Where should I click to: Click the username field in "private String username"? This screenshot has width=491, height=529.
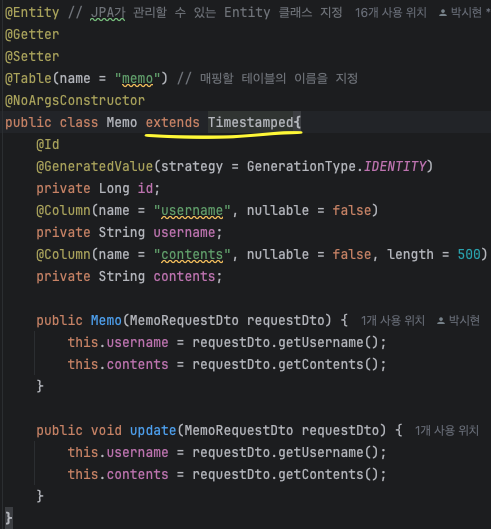[x=184, y=232]
